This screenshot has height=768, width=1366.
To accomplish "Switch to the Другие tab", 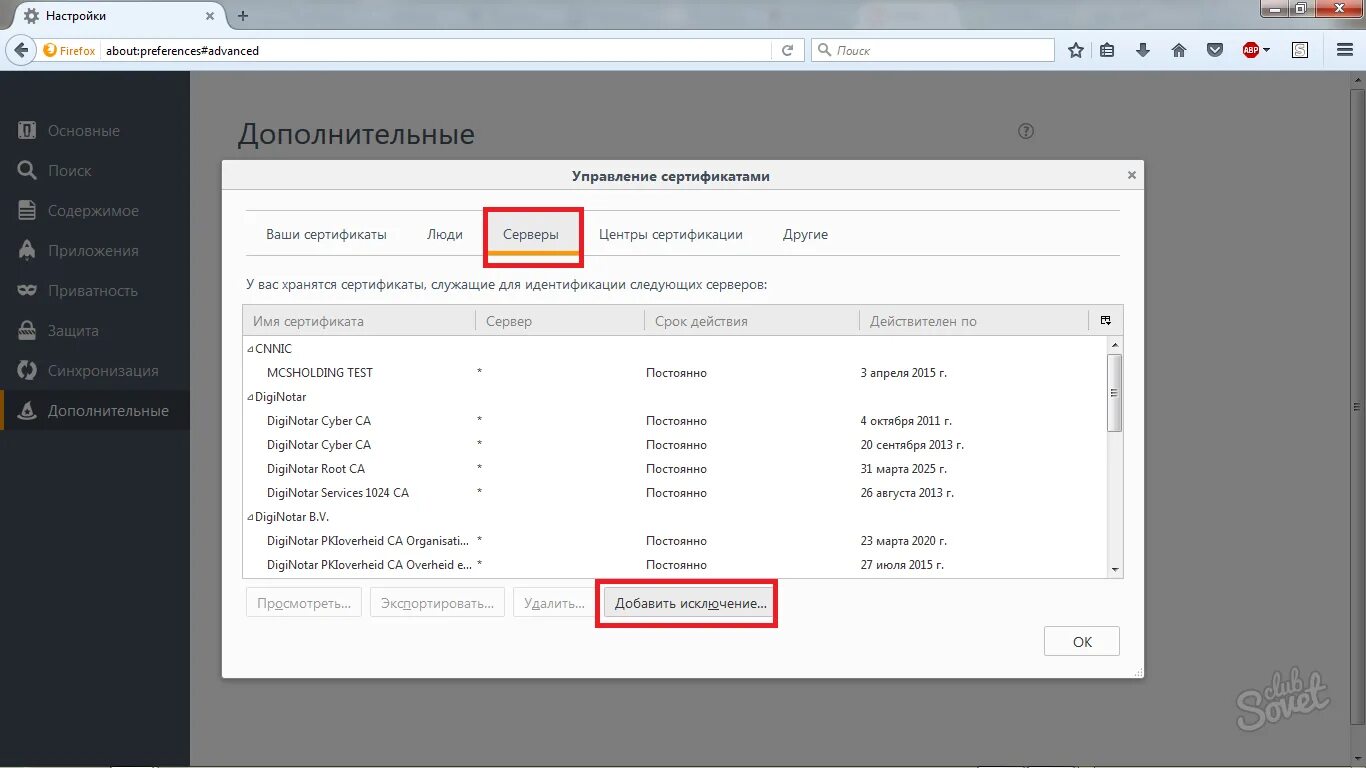I will (x=805, y=234).
